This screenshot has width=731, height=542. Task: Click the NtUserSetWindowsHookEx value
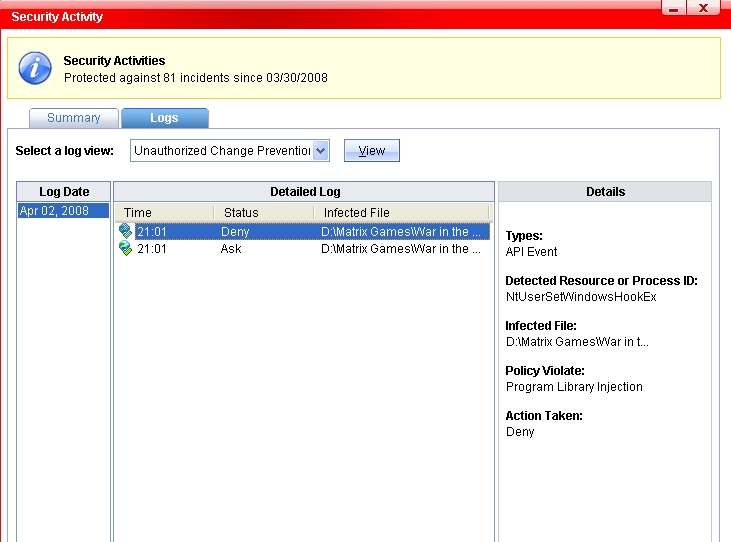pos(581,297)
